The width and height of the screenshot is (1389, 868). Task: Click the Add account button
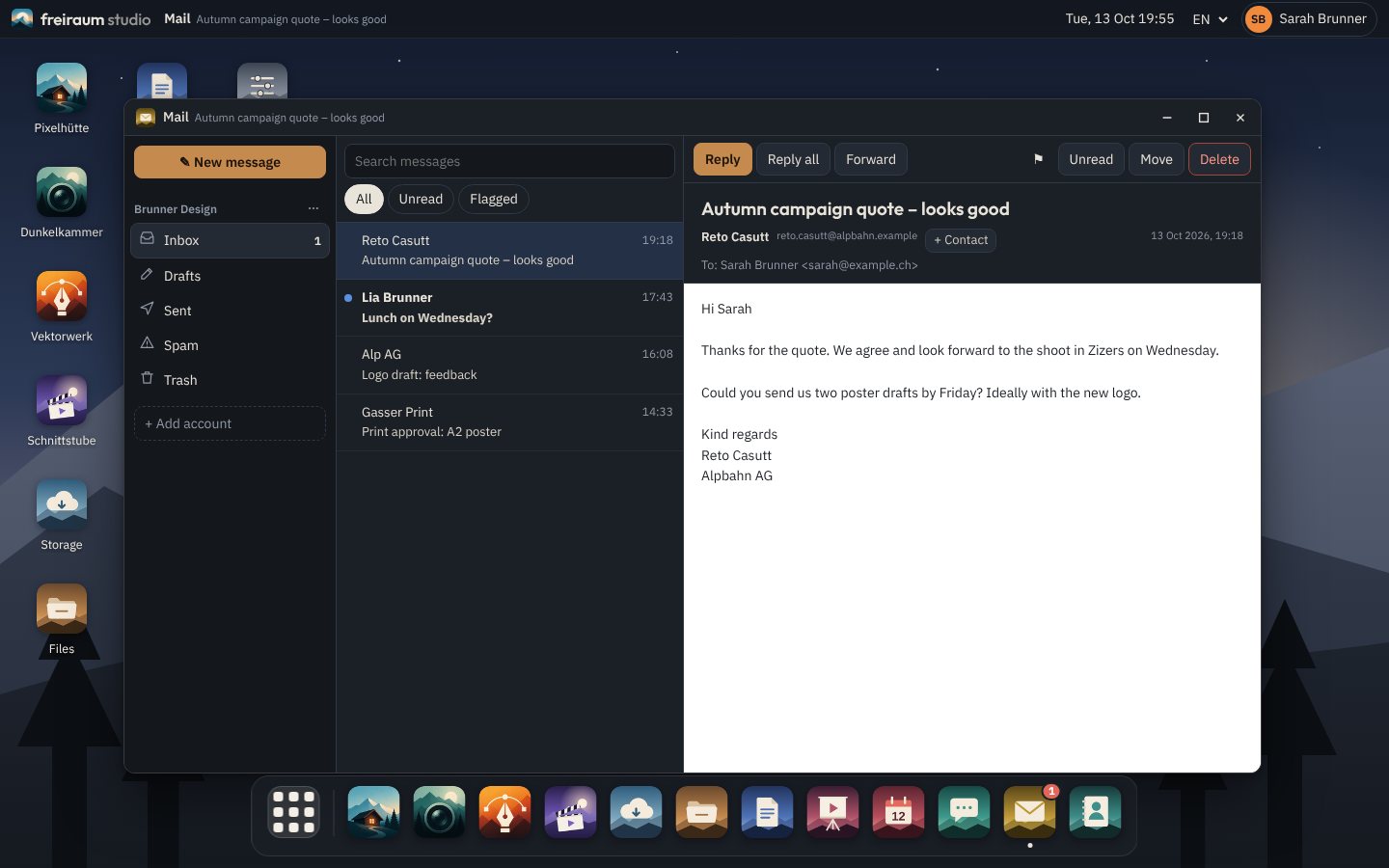[x=230, y=423]
